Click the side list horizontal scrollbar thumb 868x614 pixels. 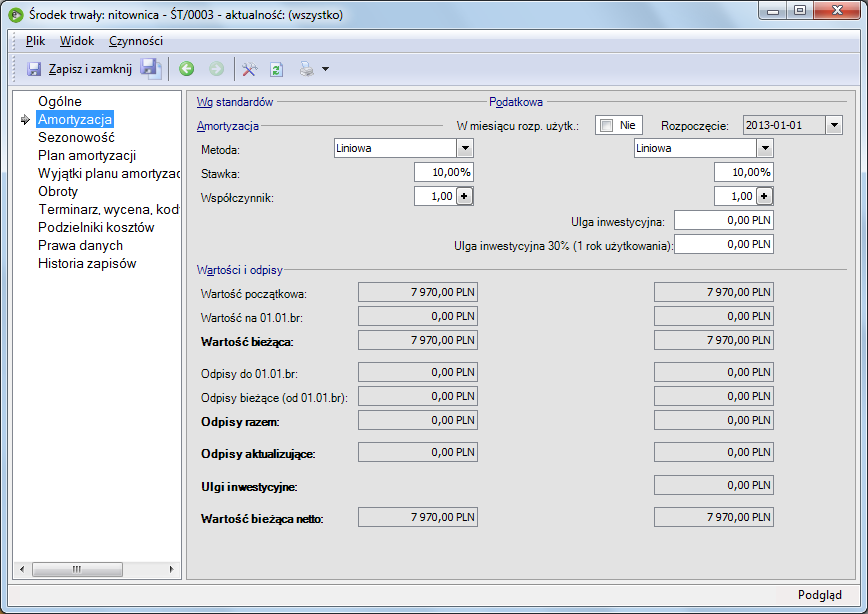(78, 569)
